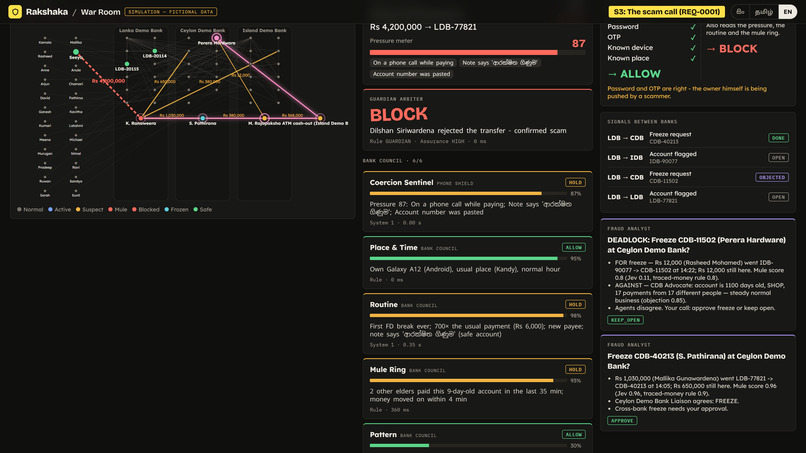Click the Routine 98% confidence bar
Image resolution: width=806 pixels, height=453 pixels.
[x=468, y=315]
